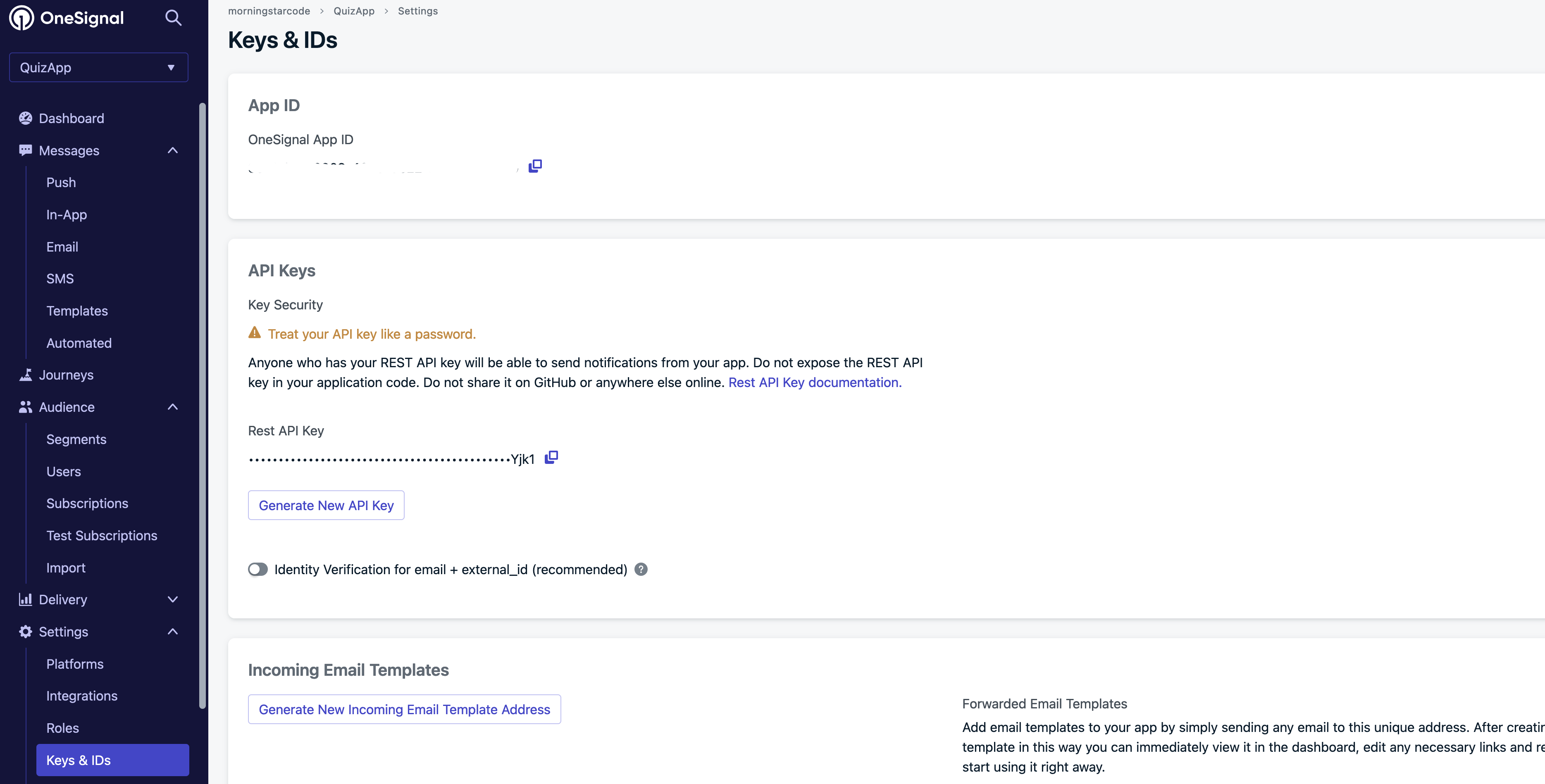Click Generate New Incoming Email Template Address

[x=404, y=710]
